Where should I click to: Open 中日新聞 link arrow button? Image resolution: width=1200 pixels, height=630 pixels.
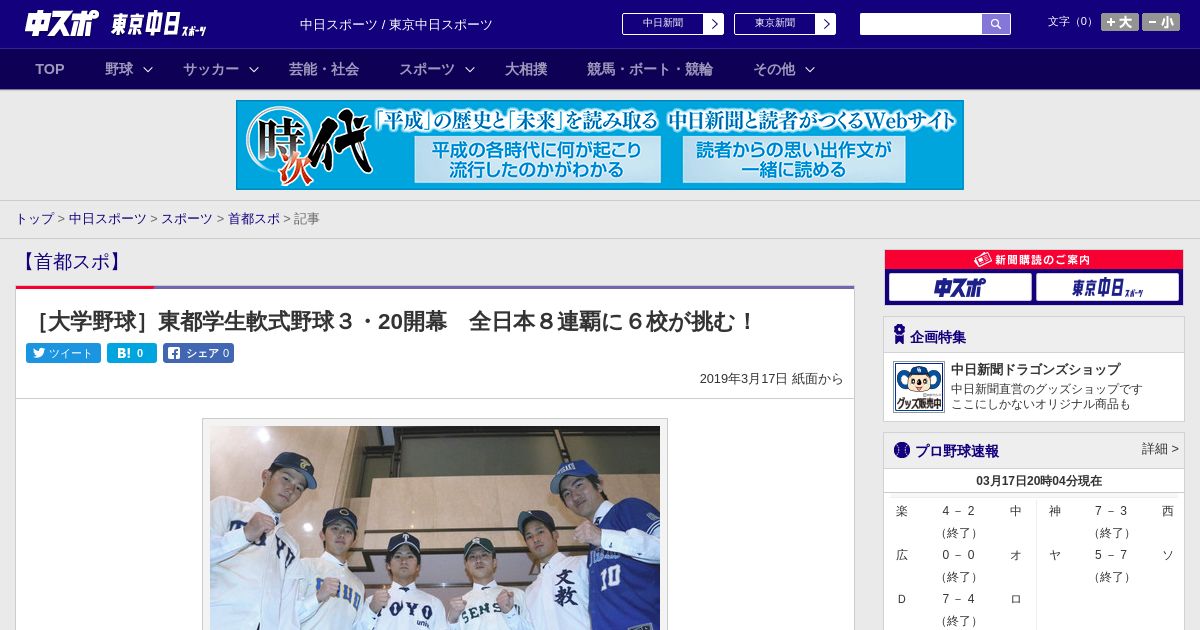714,24
